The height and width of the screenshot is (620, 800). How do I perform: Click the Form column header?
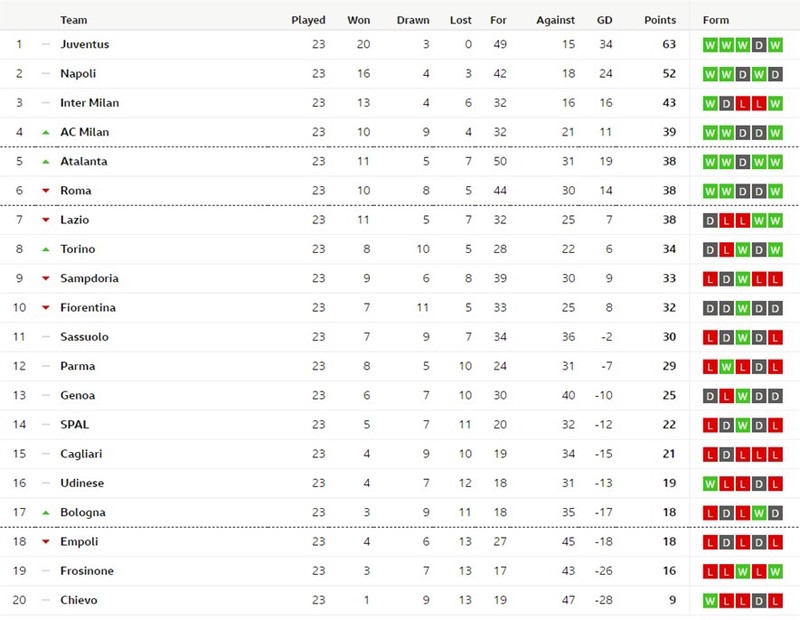click(x=716, y=20)
